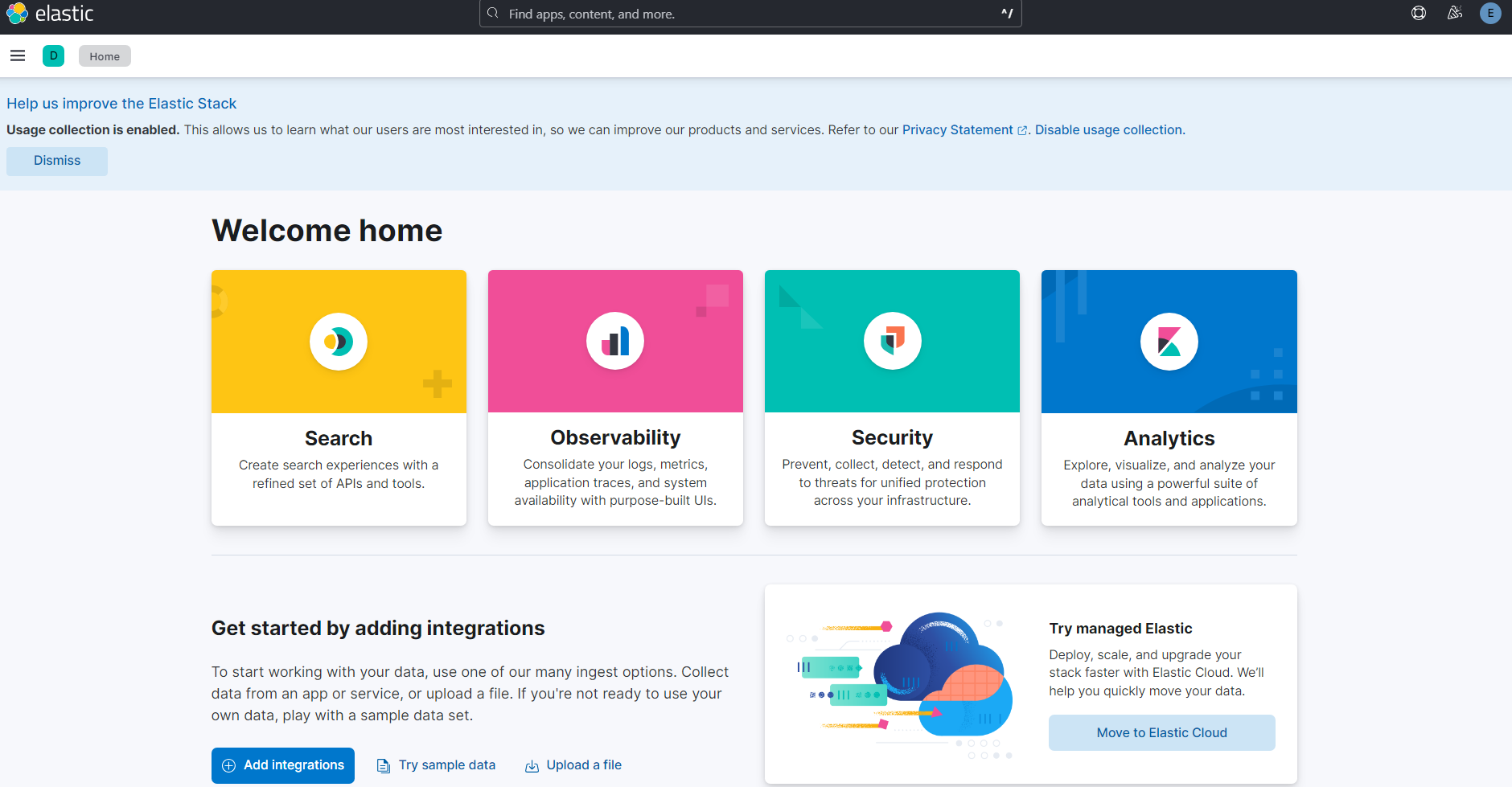Click Move to Elastic Cloud button
Screen dimensions: 1512x787
click(x=1162, y=732)
